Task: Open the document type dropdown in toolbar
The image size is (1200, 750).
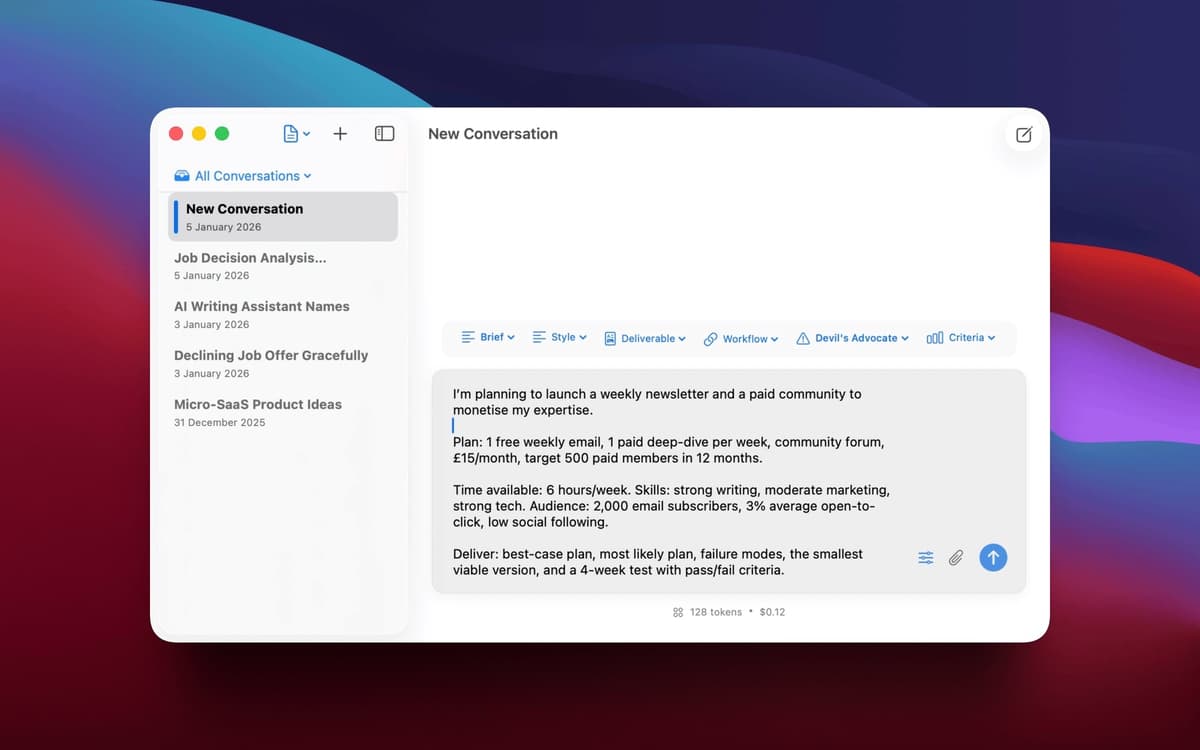Action: (296, 133)
